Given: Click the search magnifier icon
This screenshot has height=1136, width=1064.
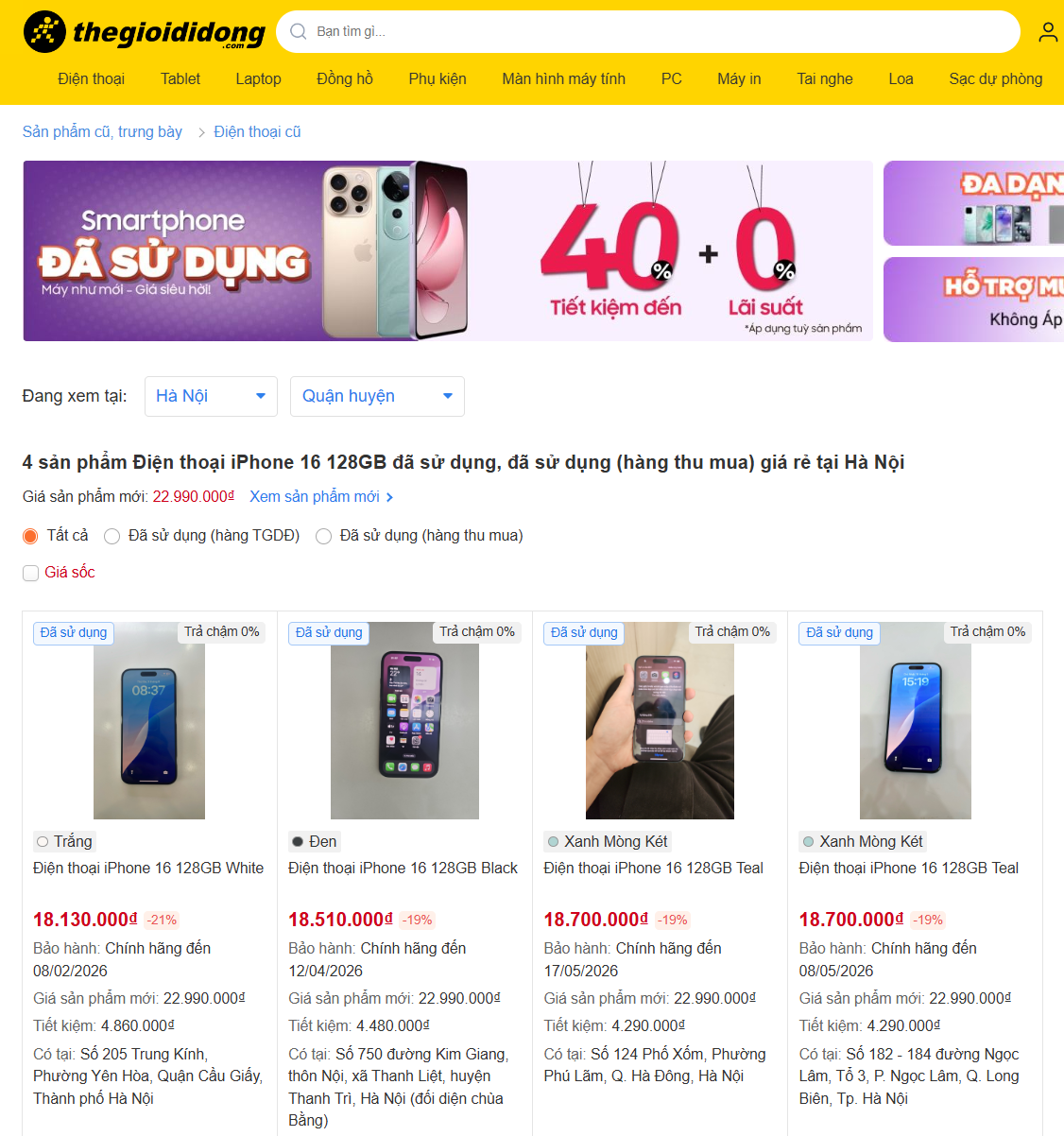Looking at the screenshot, I should 299,31.
